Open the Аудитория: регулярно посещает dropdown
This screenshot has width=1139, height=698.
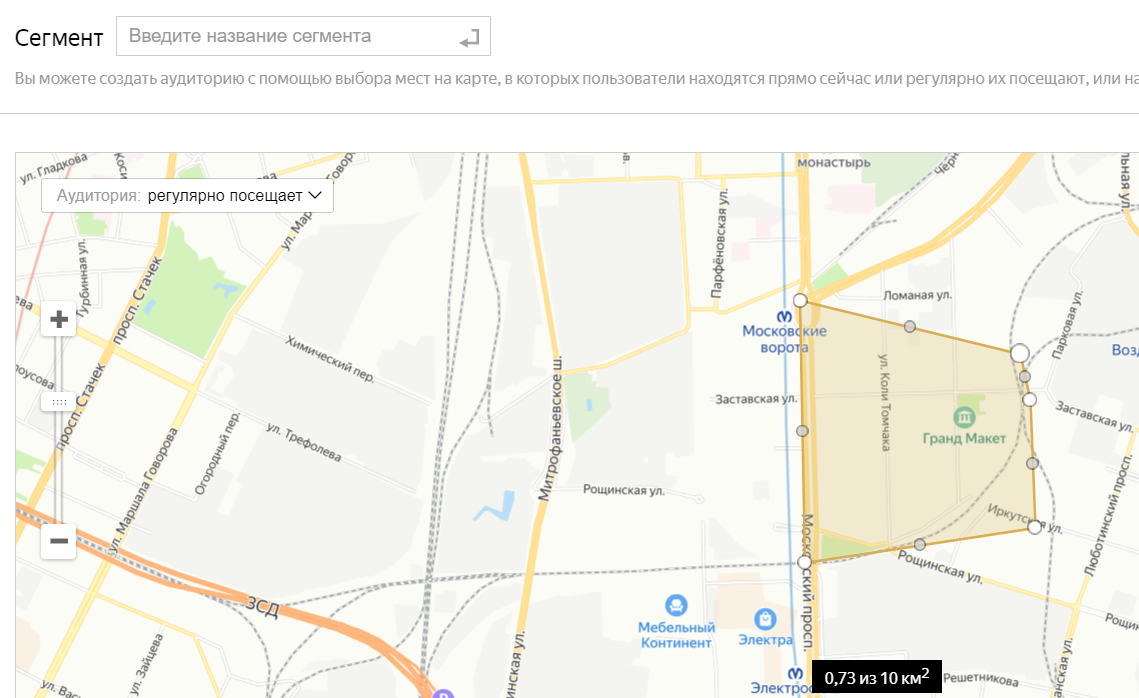[187, 195]
